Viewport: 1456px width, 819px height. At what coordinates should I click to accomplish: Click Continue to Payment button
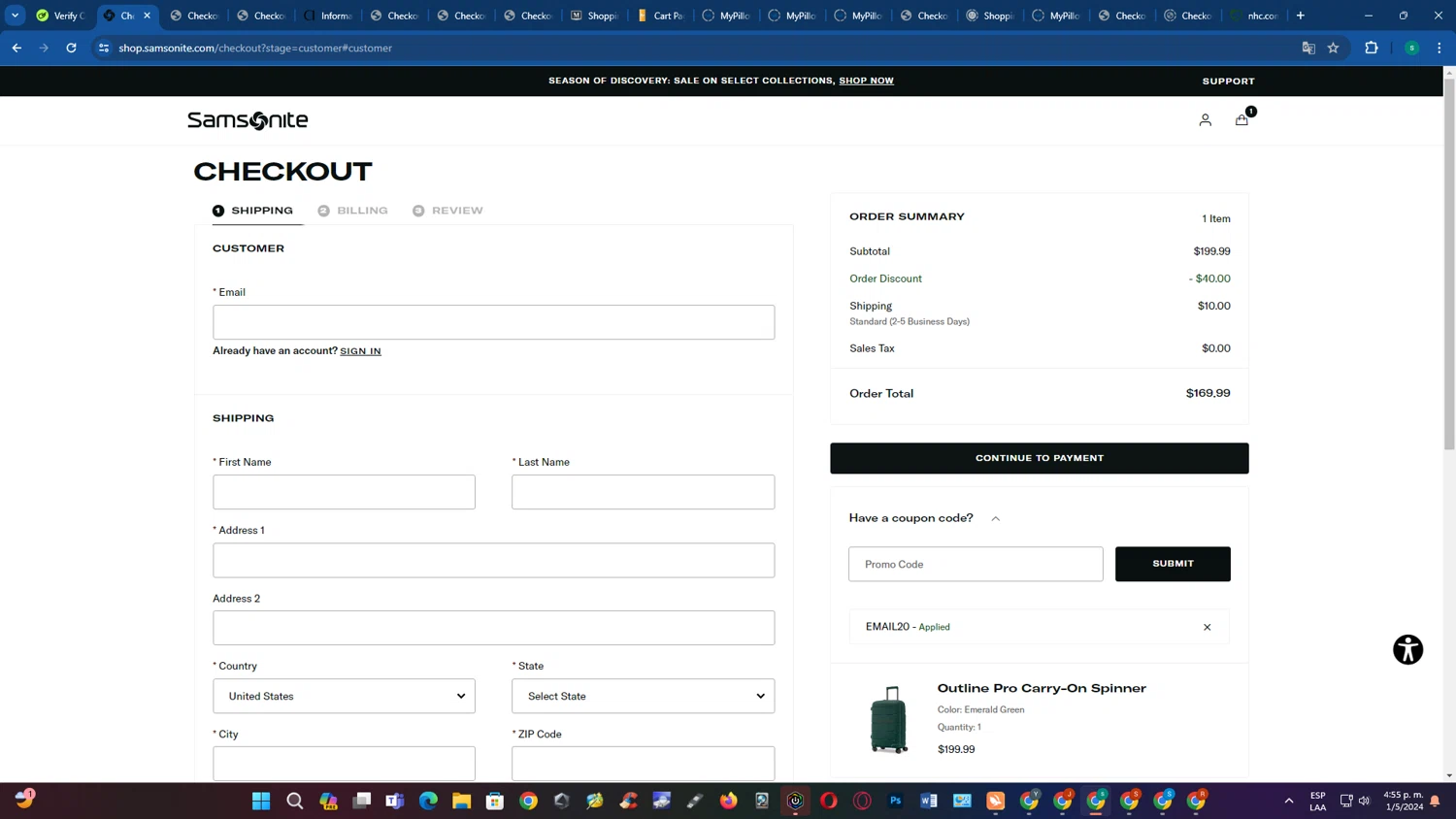point(1039,458)
